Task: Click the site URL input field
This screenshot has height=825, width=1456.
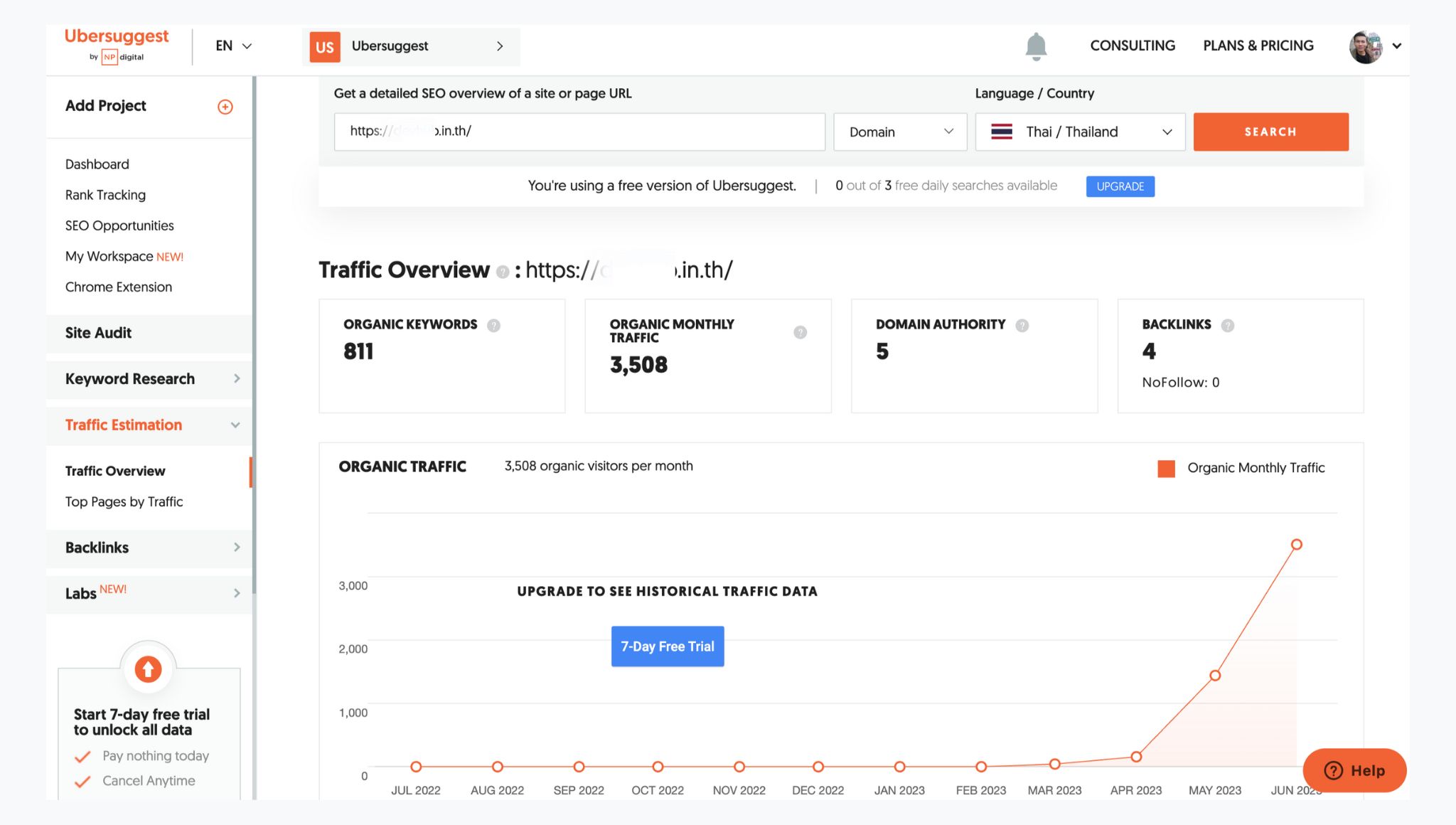Action: pyautogui.click(x=579, y=132)
